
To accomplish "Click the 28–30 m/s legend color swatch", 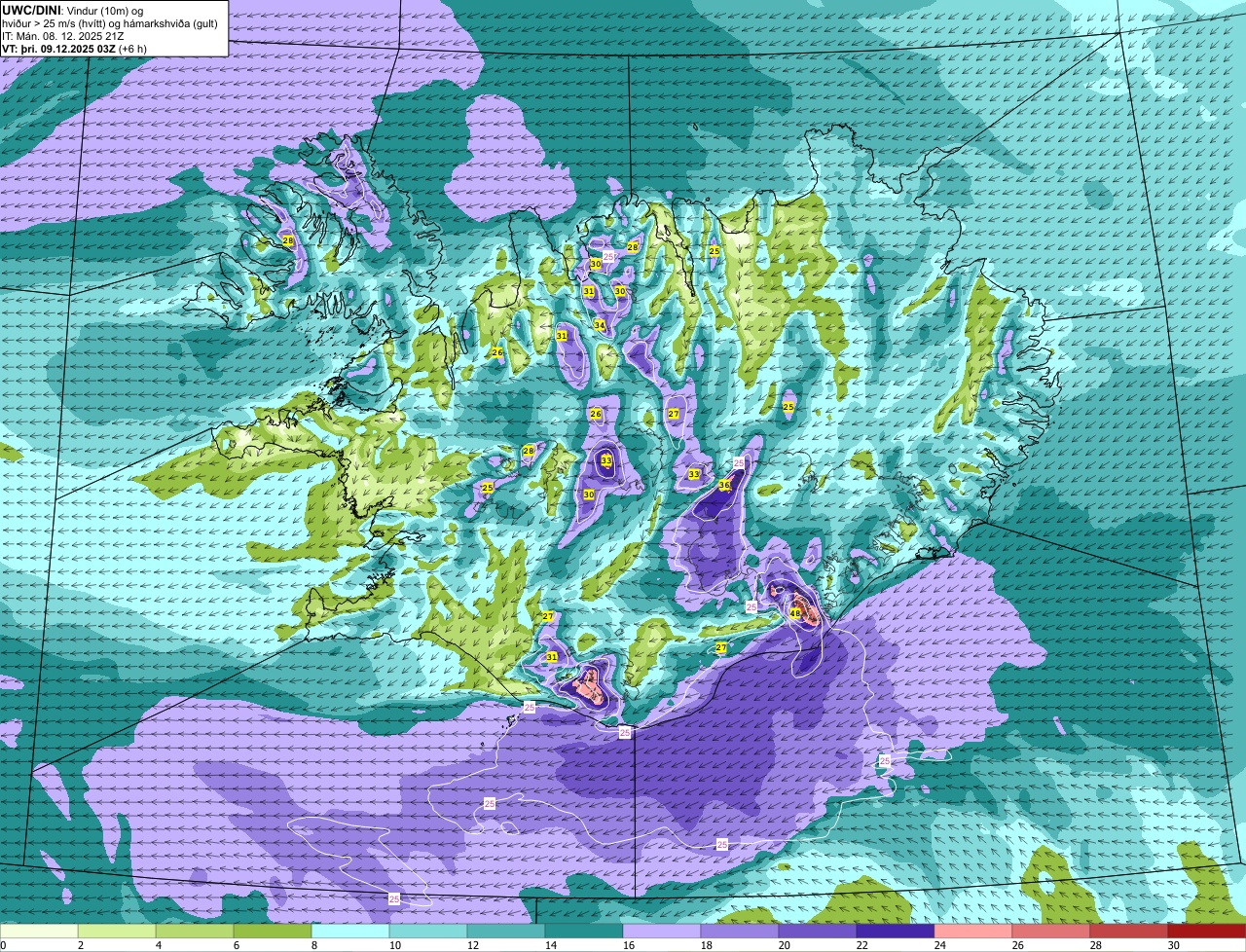I will (x=1129, y=932).
